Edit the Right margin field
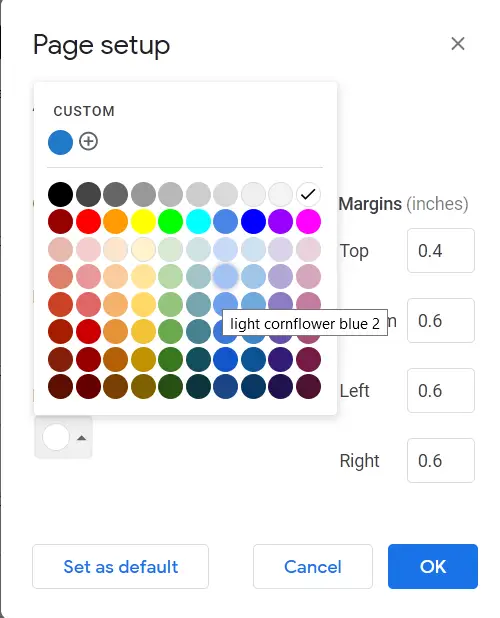The image size is (500, 618). click(441, 460)
